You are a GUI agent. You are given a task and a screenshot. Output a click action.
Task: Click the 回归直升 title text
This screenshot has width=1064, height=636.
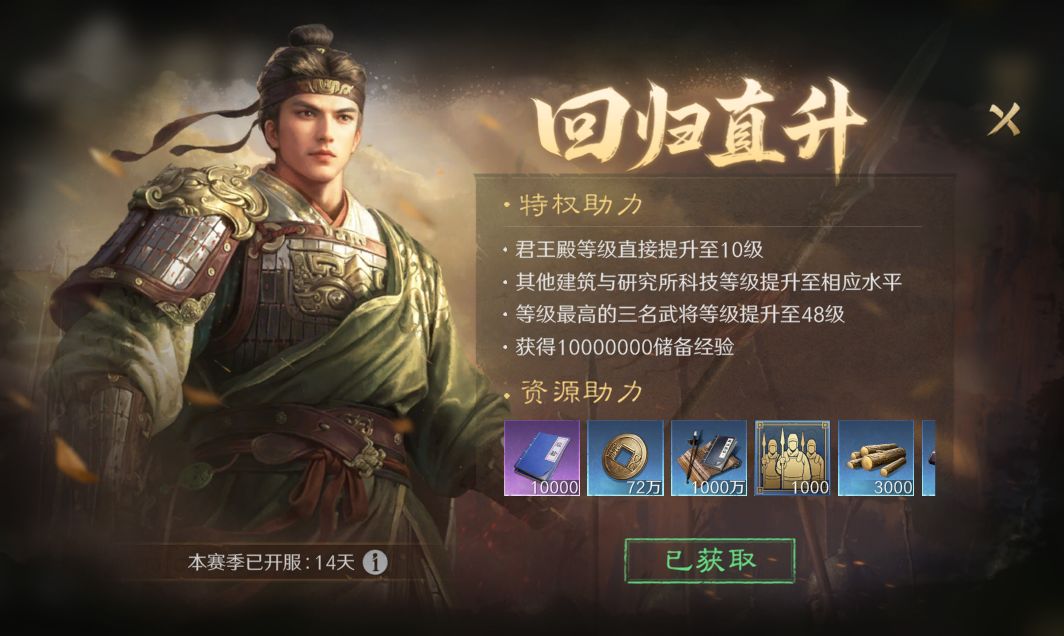[x=699, y=126]
